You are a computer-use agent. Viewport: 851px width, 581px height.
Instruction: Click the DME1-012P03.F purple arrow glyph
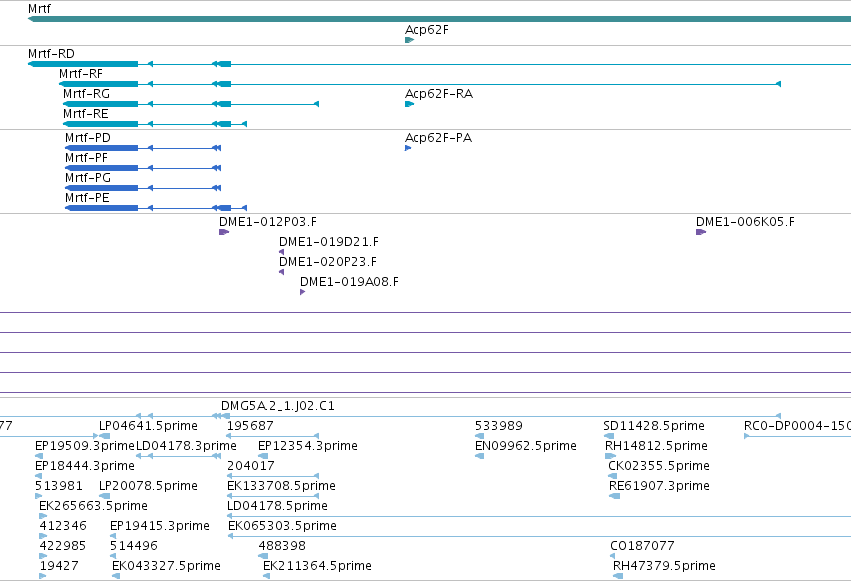coord(224,232)
